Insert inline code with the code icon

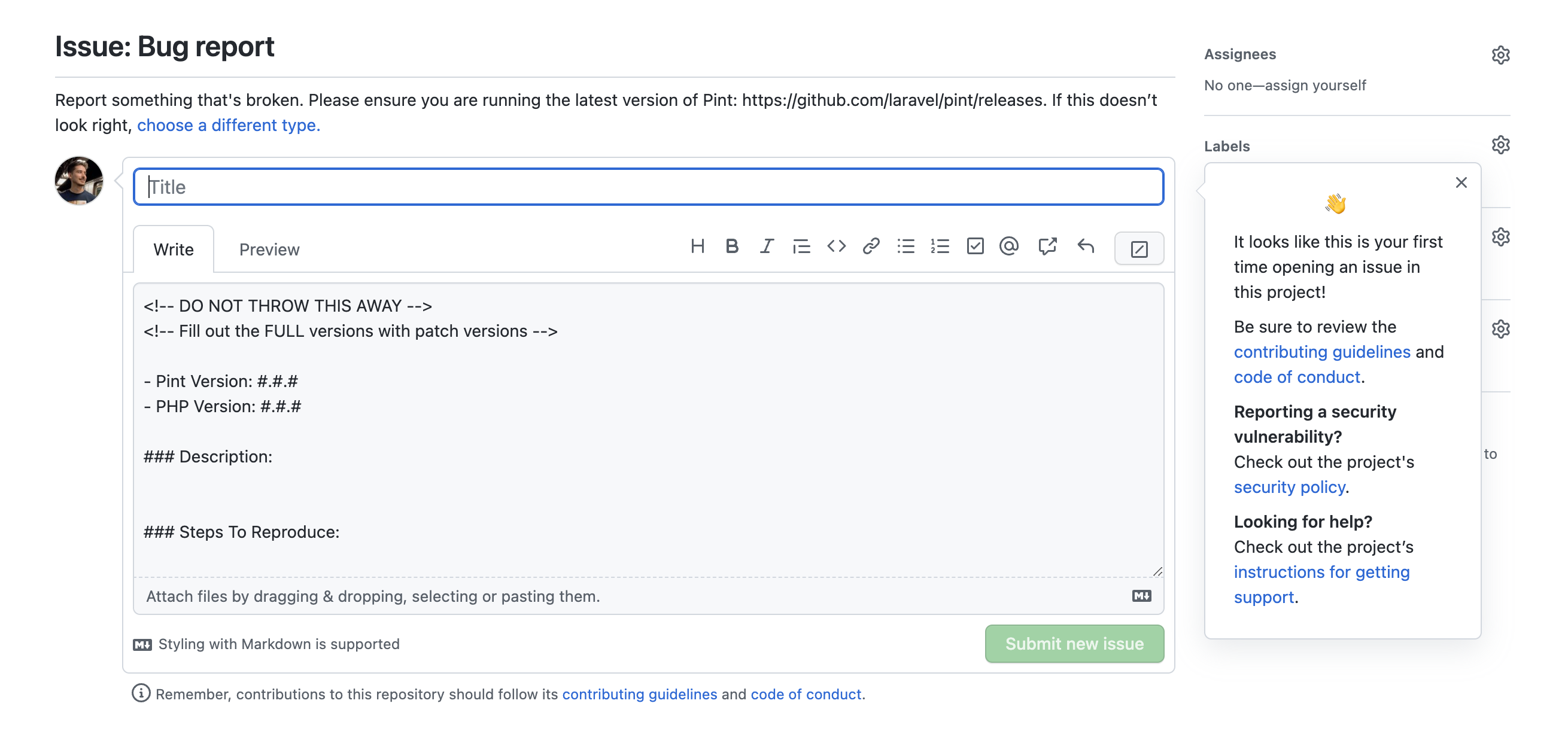[x=836, y=246]
